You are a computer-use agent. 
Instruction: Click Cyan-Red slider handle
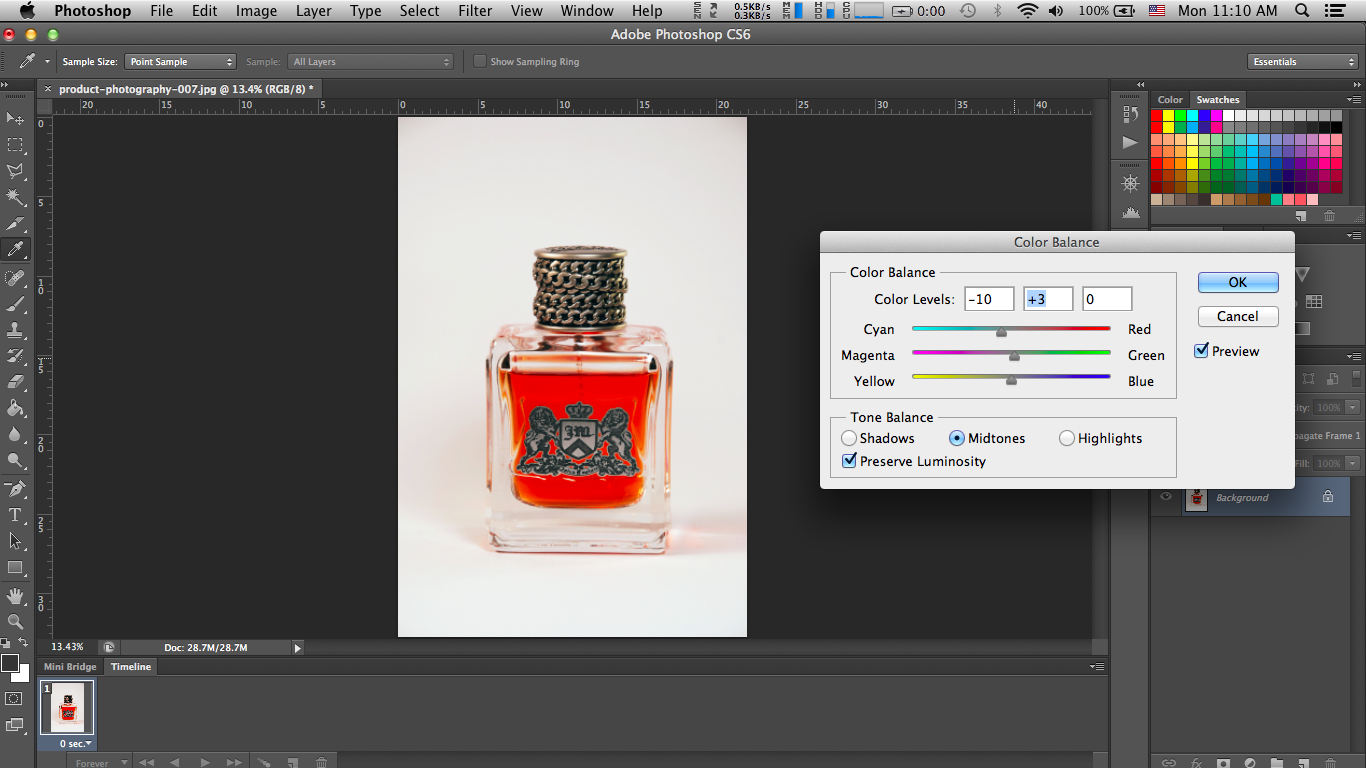(x=1001, y=331)
